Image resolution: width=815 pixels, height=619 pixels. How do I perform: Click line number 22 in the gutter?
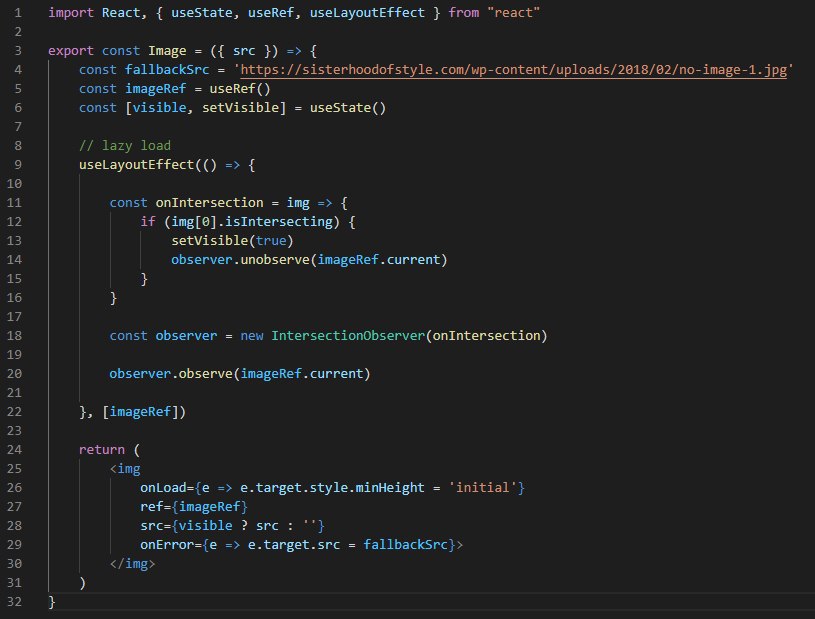[x=15, y=412]
